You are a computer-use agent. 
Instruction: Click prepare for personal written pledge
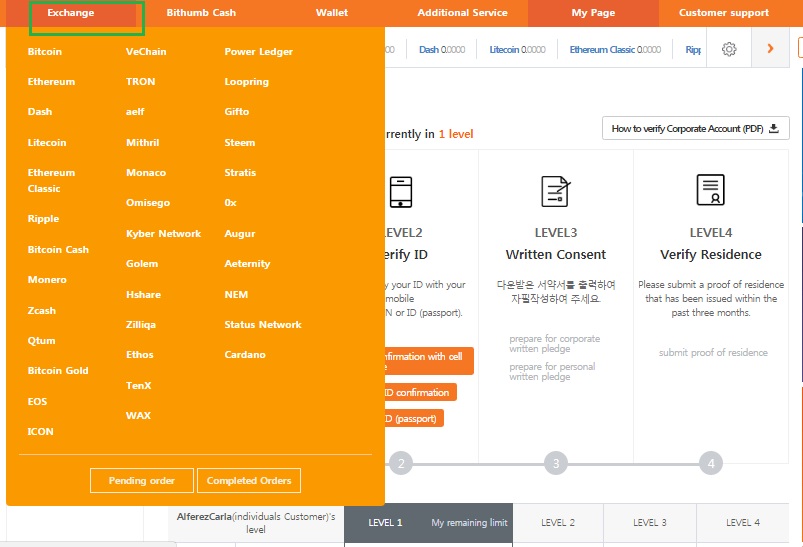(552, 372)
